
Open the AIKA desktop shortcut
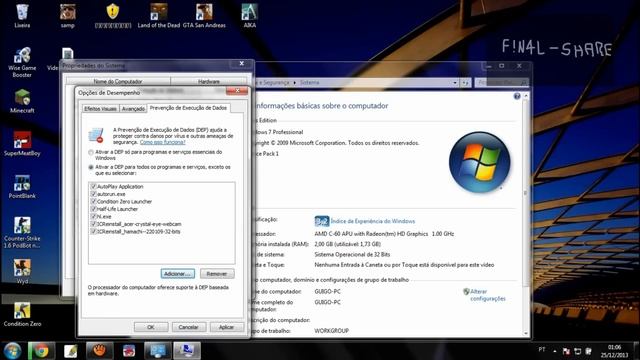249,16
